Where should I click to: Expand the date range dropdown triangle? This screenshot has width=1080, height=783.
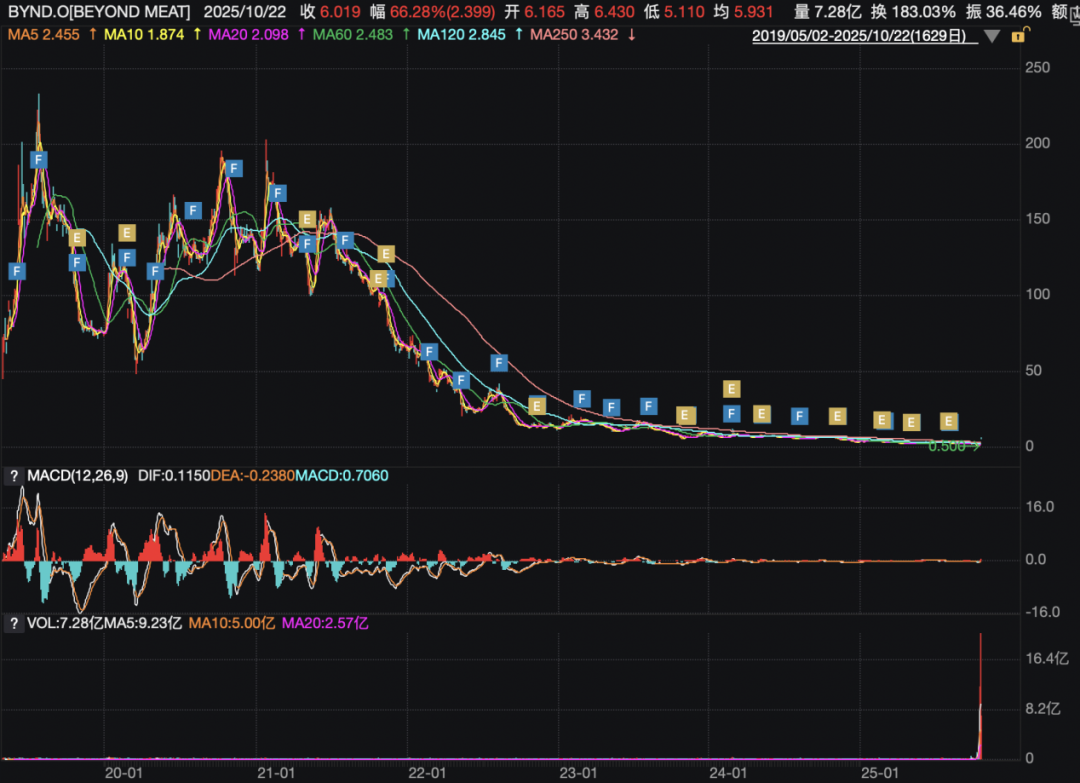991,37
